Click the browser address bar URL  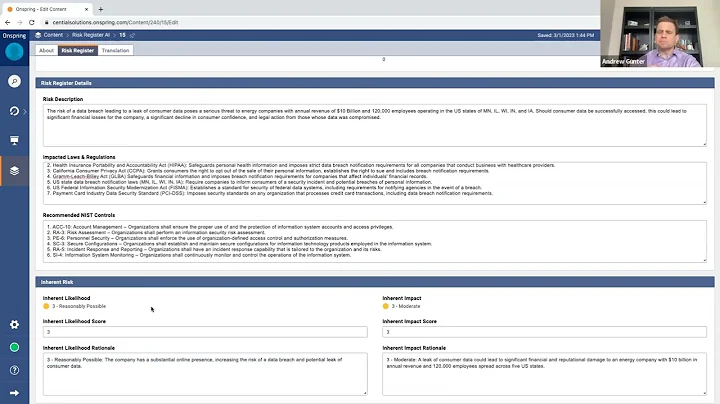115,22
